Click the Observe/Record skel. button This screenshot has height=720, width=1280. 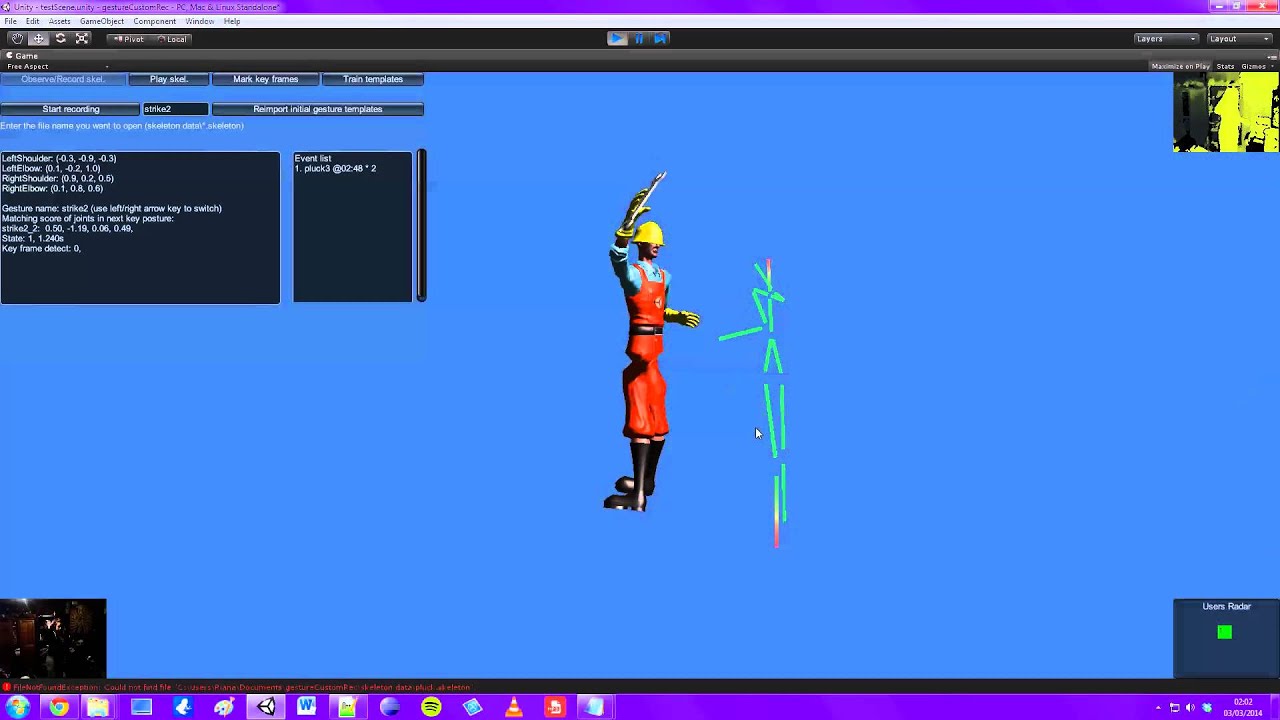tap(63, 79)
